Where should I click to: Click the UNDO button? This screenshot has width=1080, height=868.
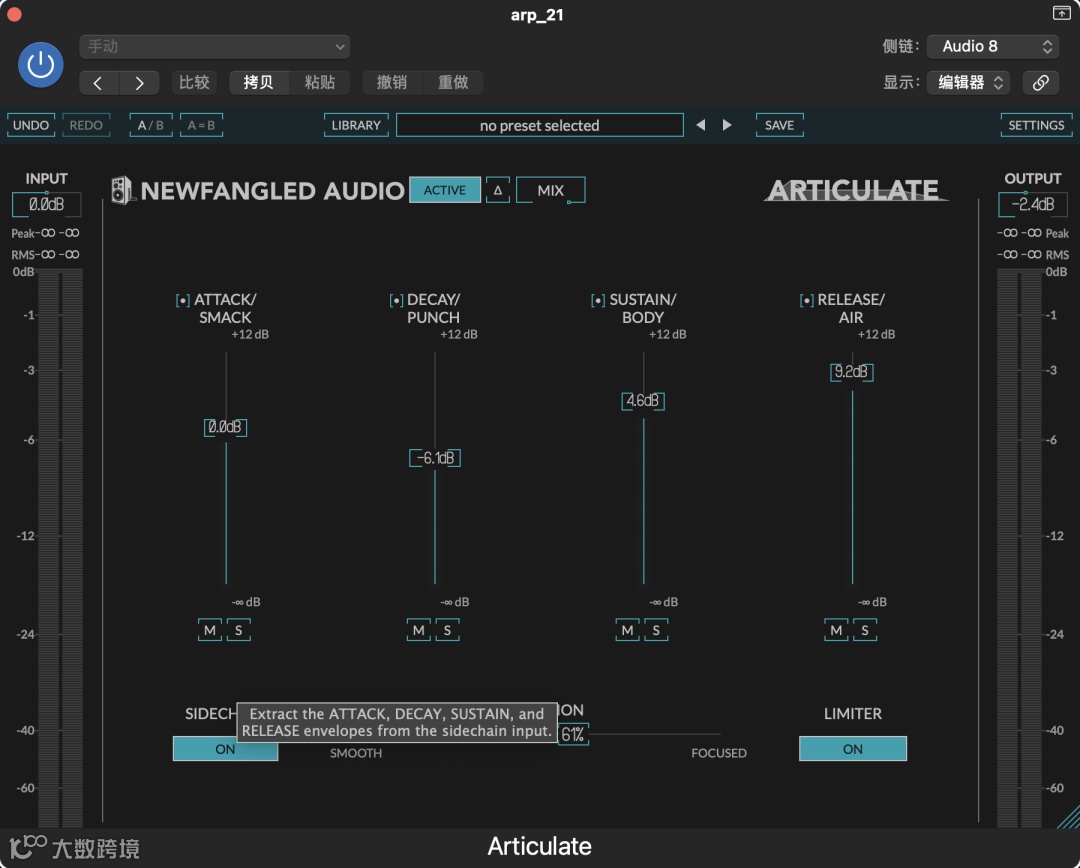tap(31, 125)
